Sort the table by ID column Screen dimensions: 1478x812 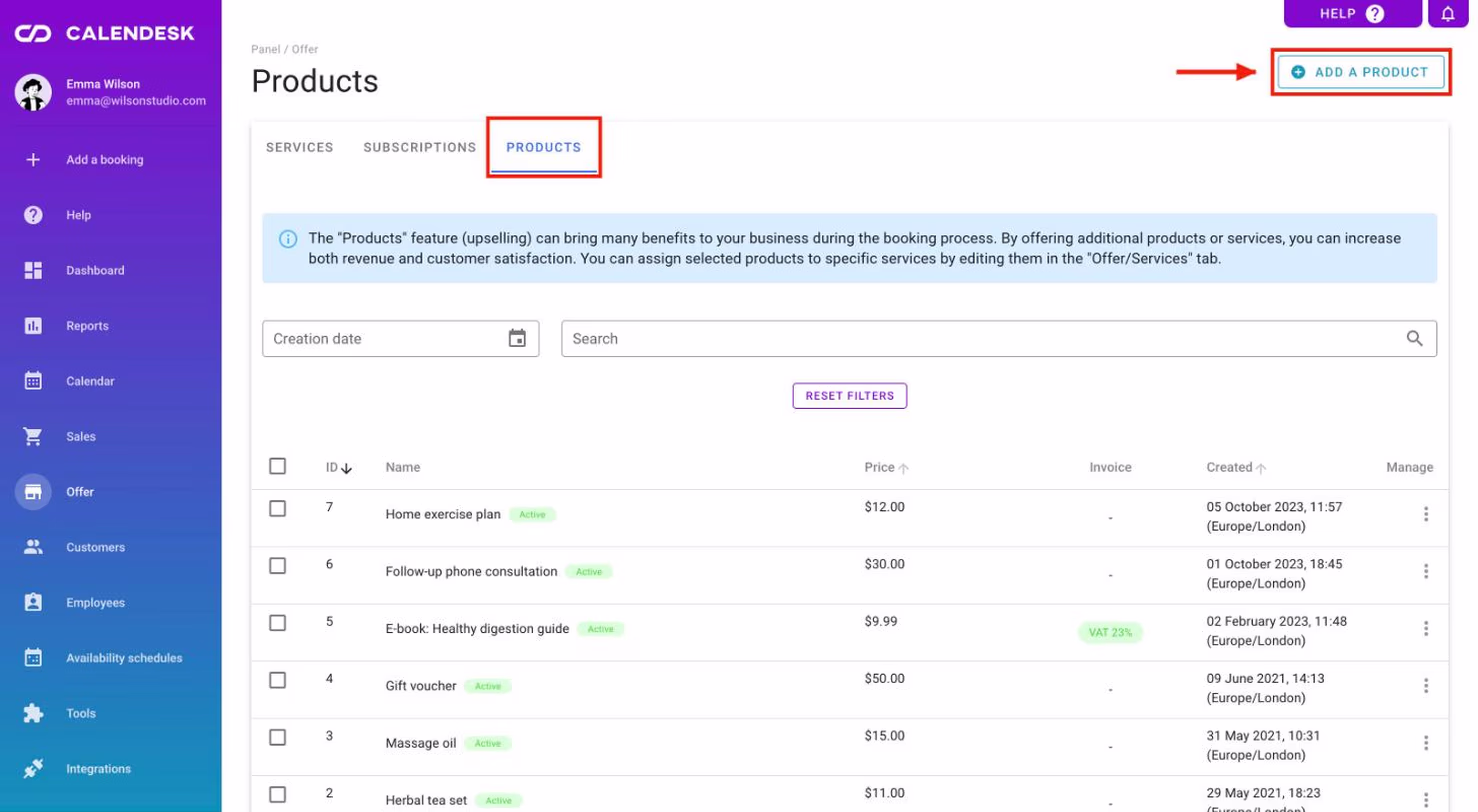click(x=339, y=467)
